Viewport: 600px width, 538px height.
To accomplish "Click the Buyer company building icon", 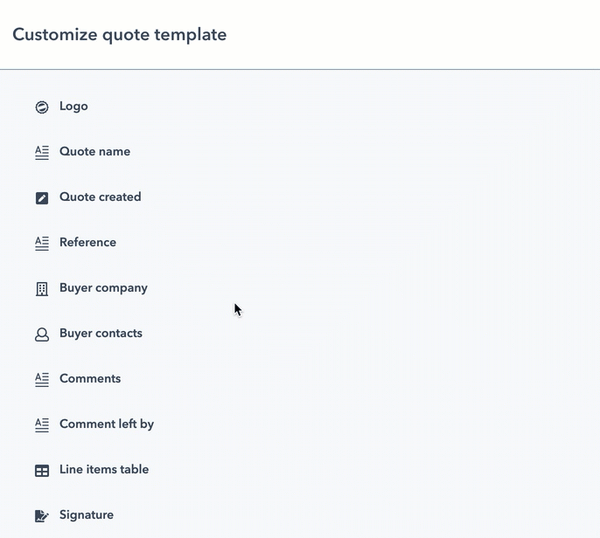I will point(42,289).
